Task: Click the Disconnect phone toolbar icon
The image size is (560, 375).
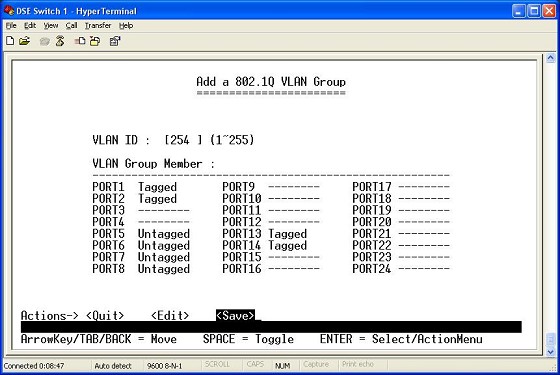Action: [60, 41]
